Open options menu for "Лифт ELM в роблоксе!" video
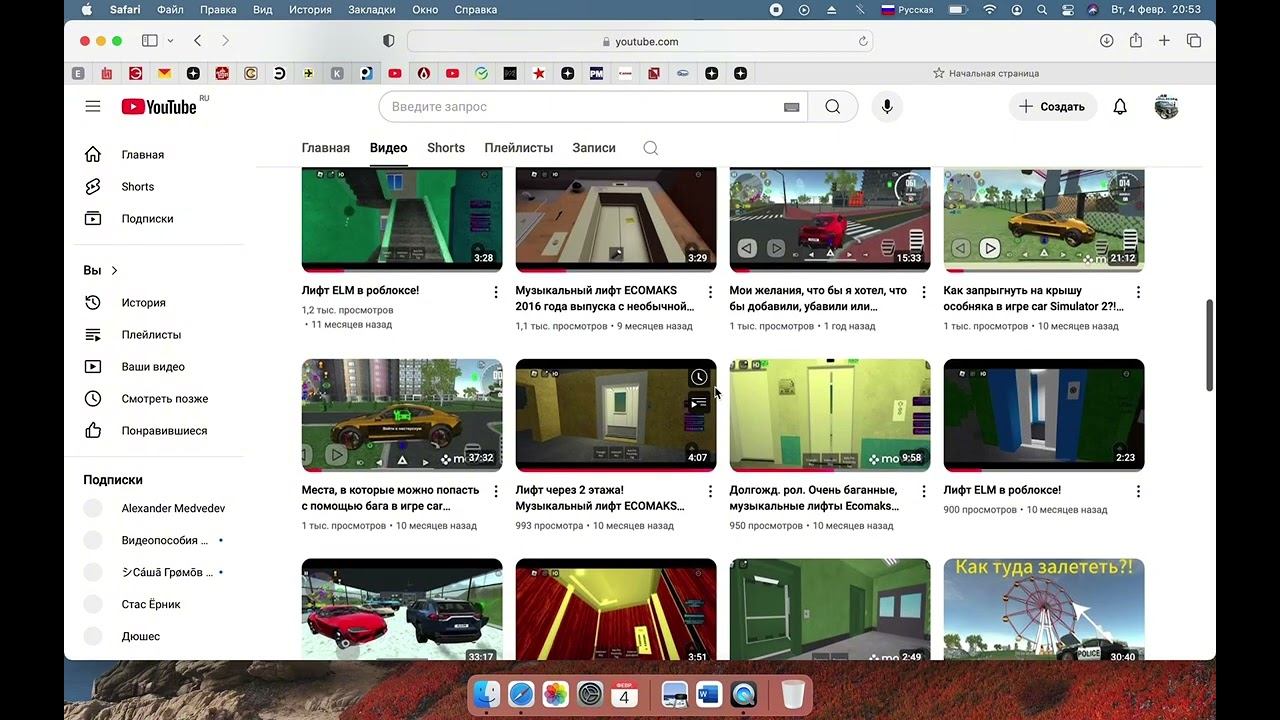 click(496, 292)
